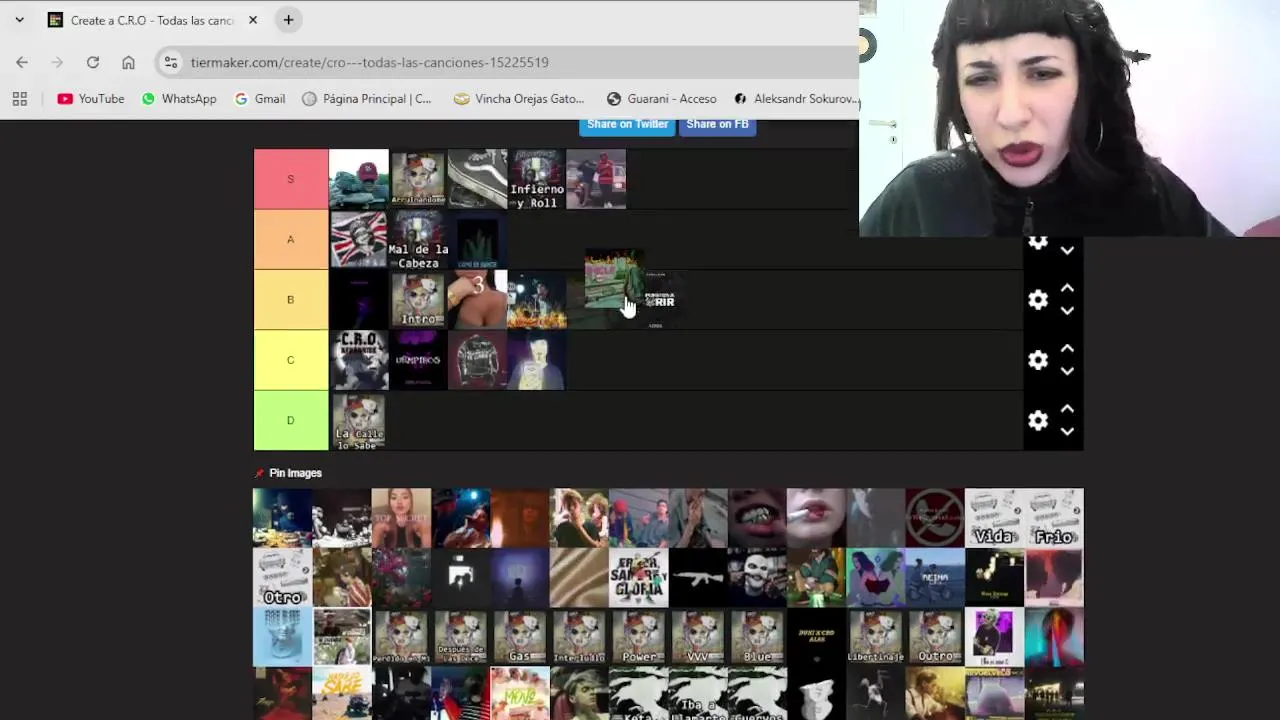Select sneaker cover in S tier
This screenshot has width=1280, height=720.
(478, 179)
